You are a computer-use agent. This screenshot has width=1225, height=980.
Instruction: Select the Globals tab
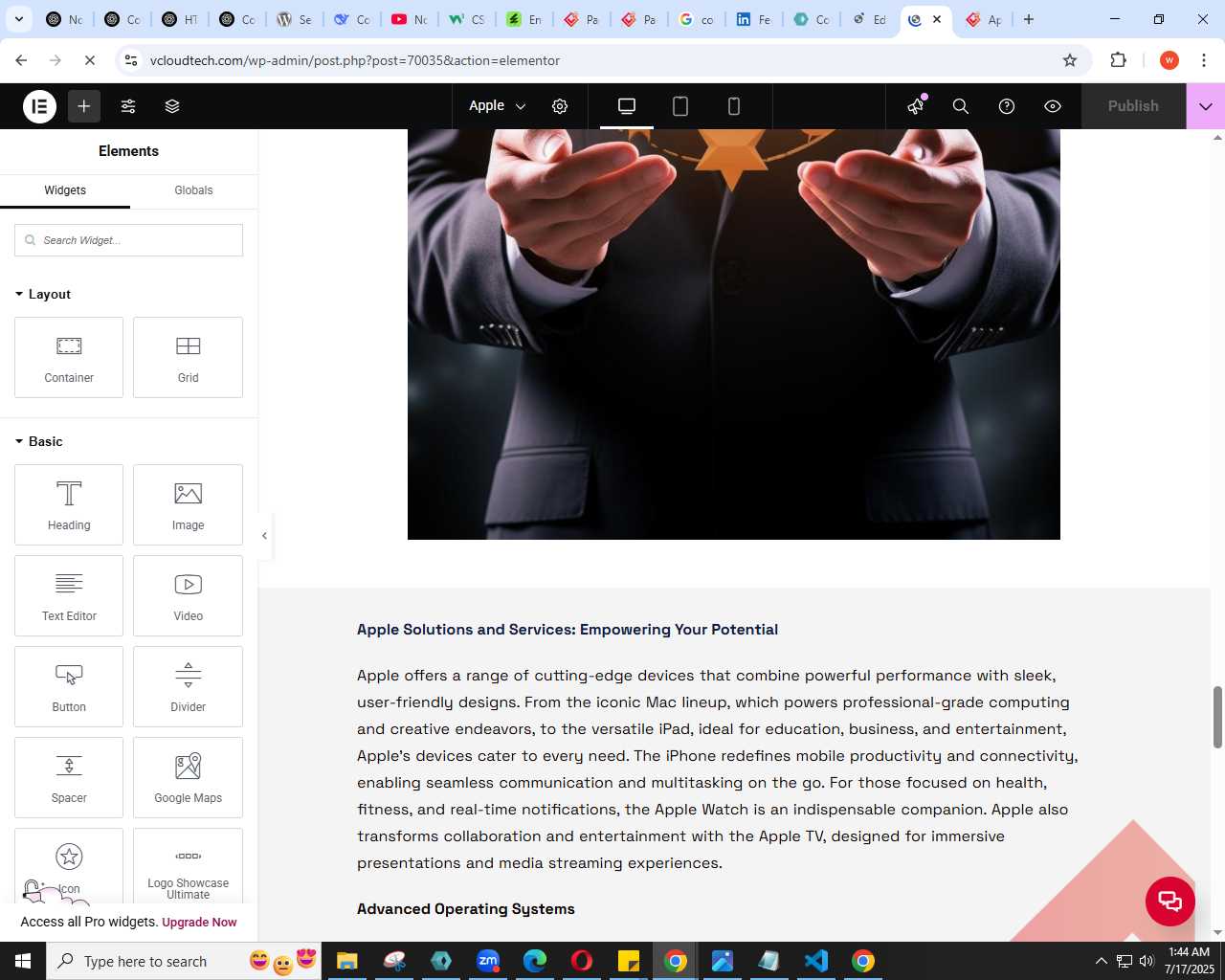tap(193, 190)
